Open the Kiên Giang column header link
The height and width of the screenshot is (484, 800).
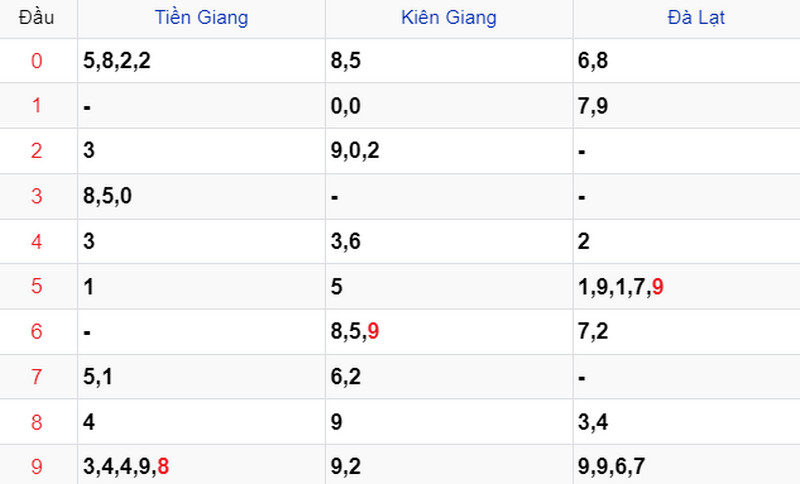click(449, 17)
